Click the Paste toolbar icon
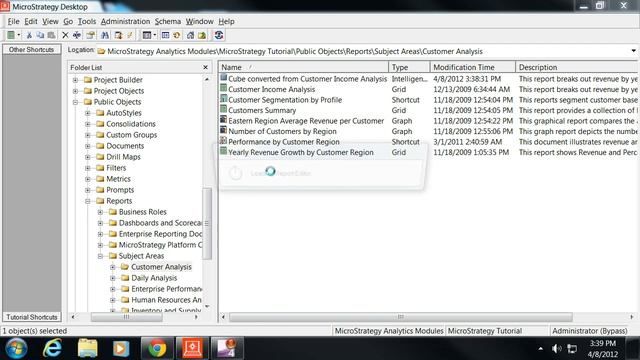The width and height of the screenshot is (640, 360). tap(51, 35)
